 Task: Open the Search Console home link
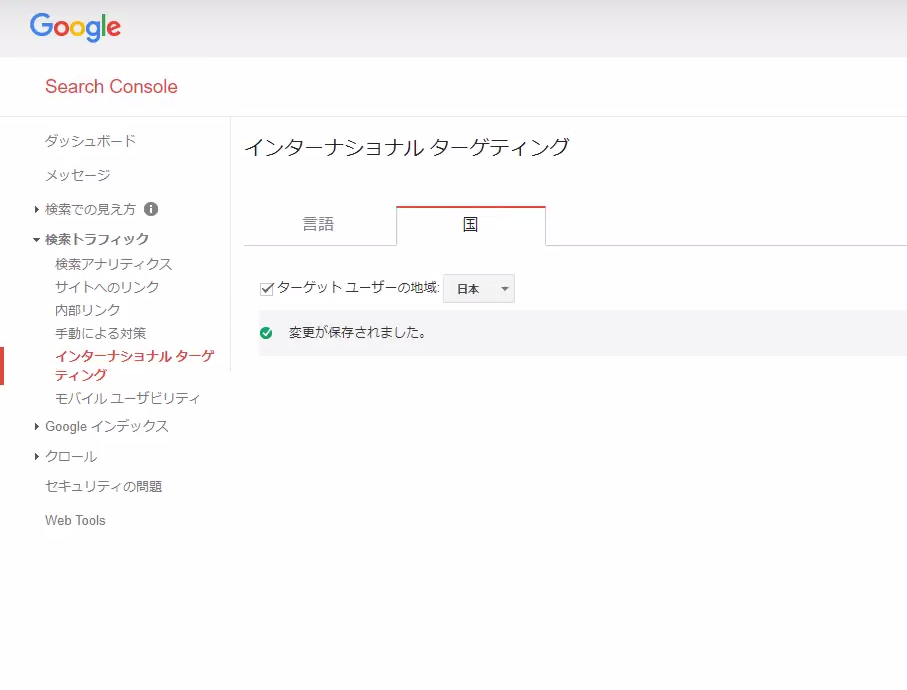tap(111, 87)
